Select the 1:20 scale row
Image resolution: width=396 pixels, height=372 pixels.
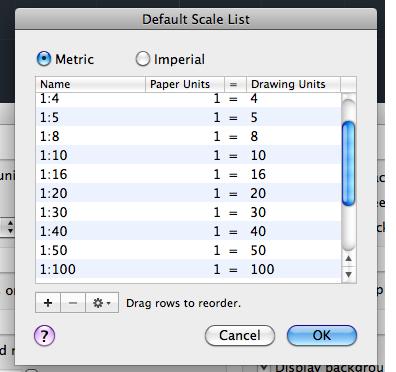coord(188,193)
